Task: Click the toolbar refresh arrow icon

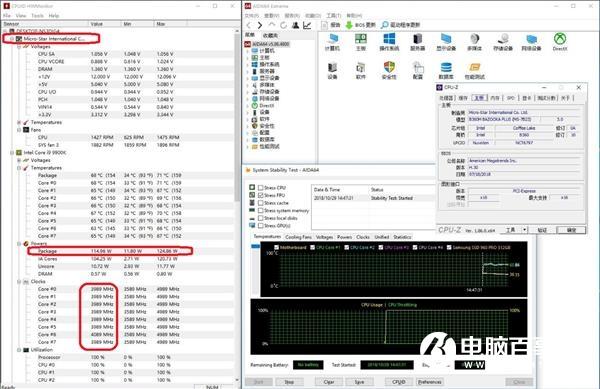Action: tap(283, 25)
